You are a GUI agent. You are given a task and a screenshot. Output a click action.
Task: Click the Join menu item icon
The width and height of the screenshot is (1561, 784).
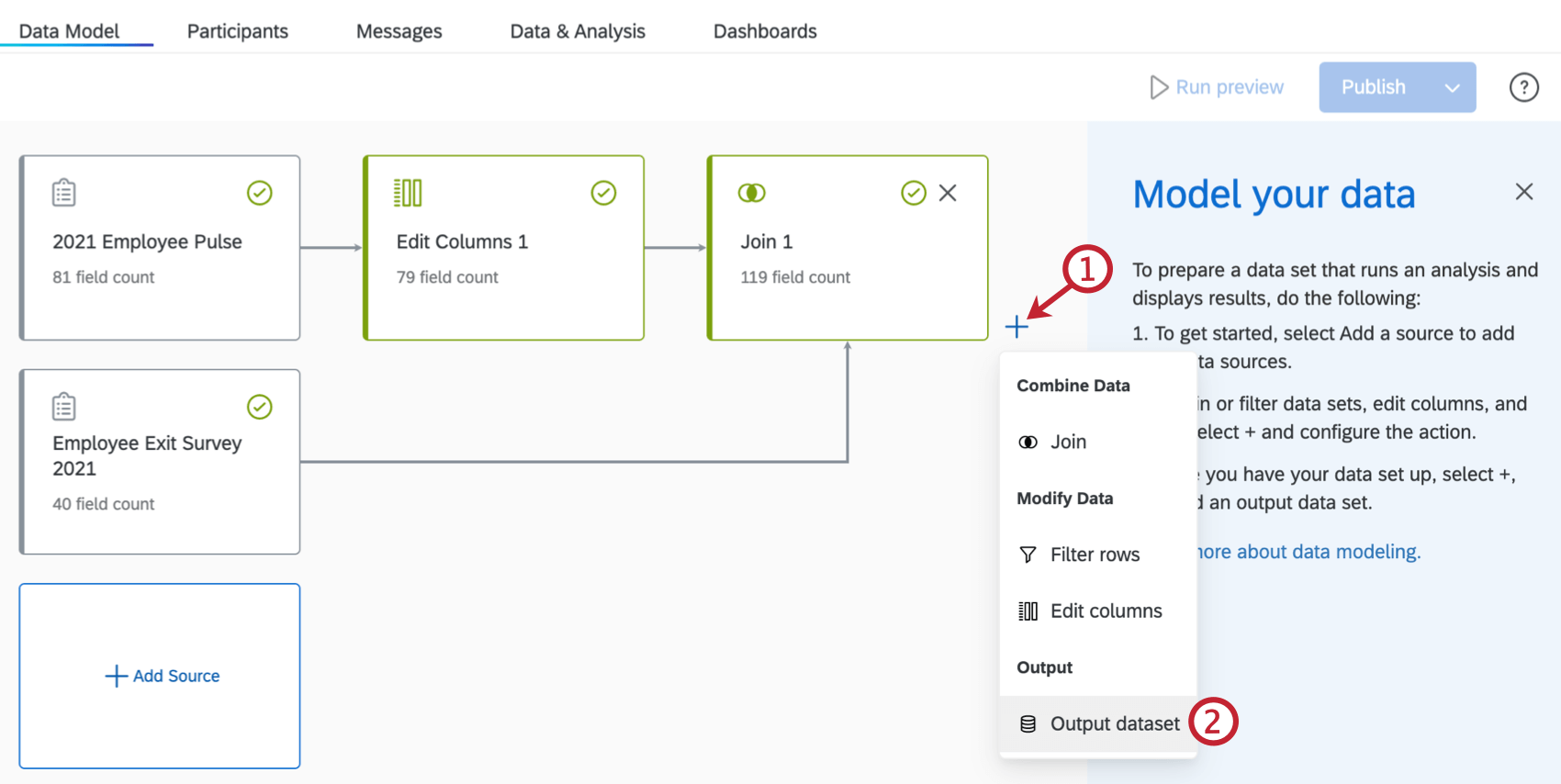(1028, 442)
